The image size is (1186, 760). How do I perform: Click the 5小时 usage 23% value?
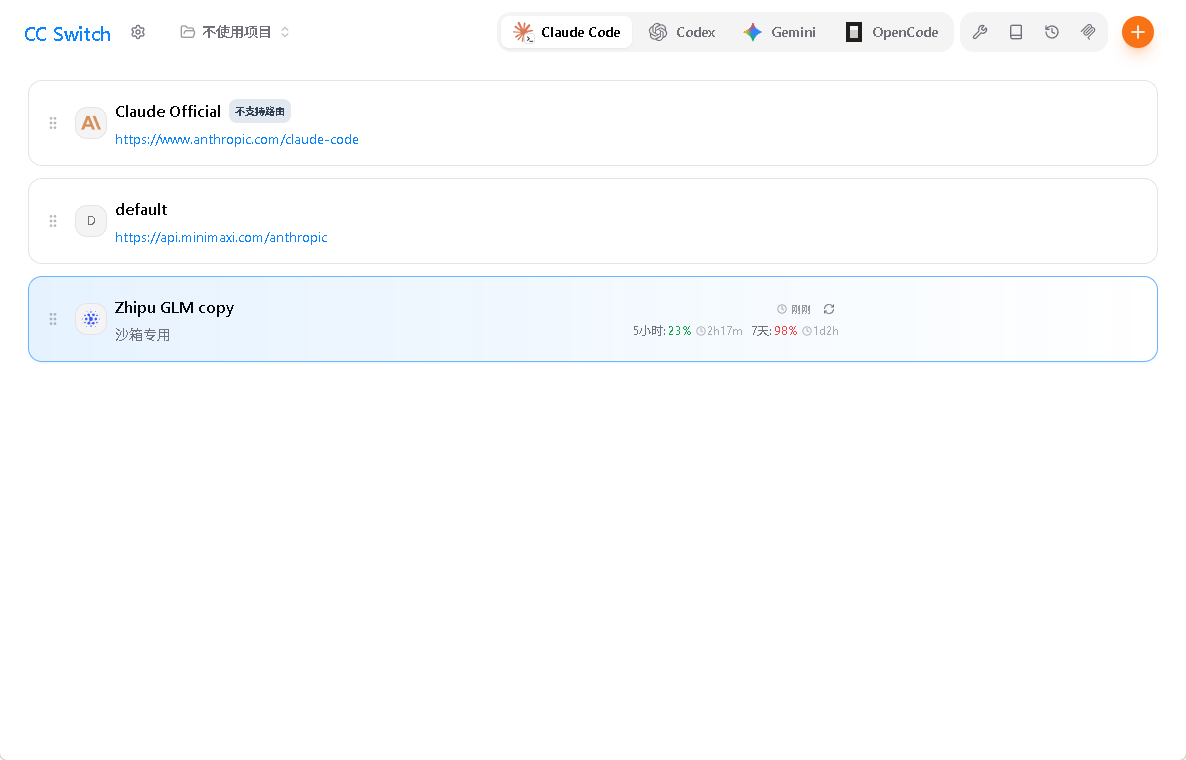679,330
